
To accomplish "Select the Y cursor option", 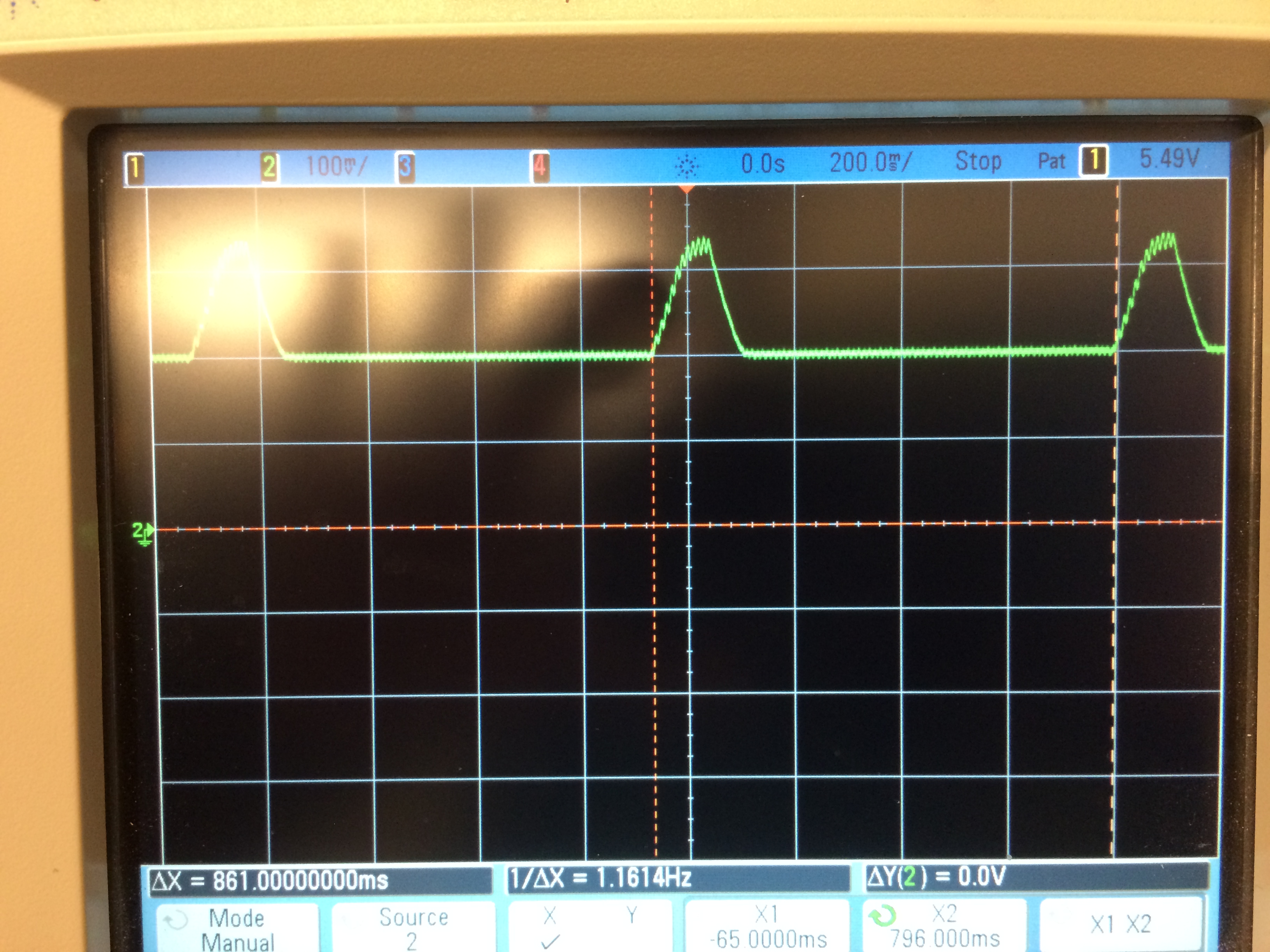I will tap(631, 915).
